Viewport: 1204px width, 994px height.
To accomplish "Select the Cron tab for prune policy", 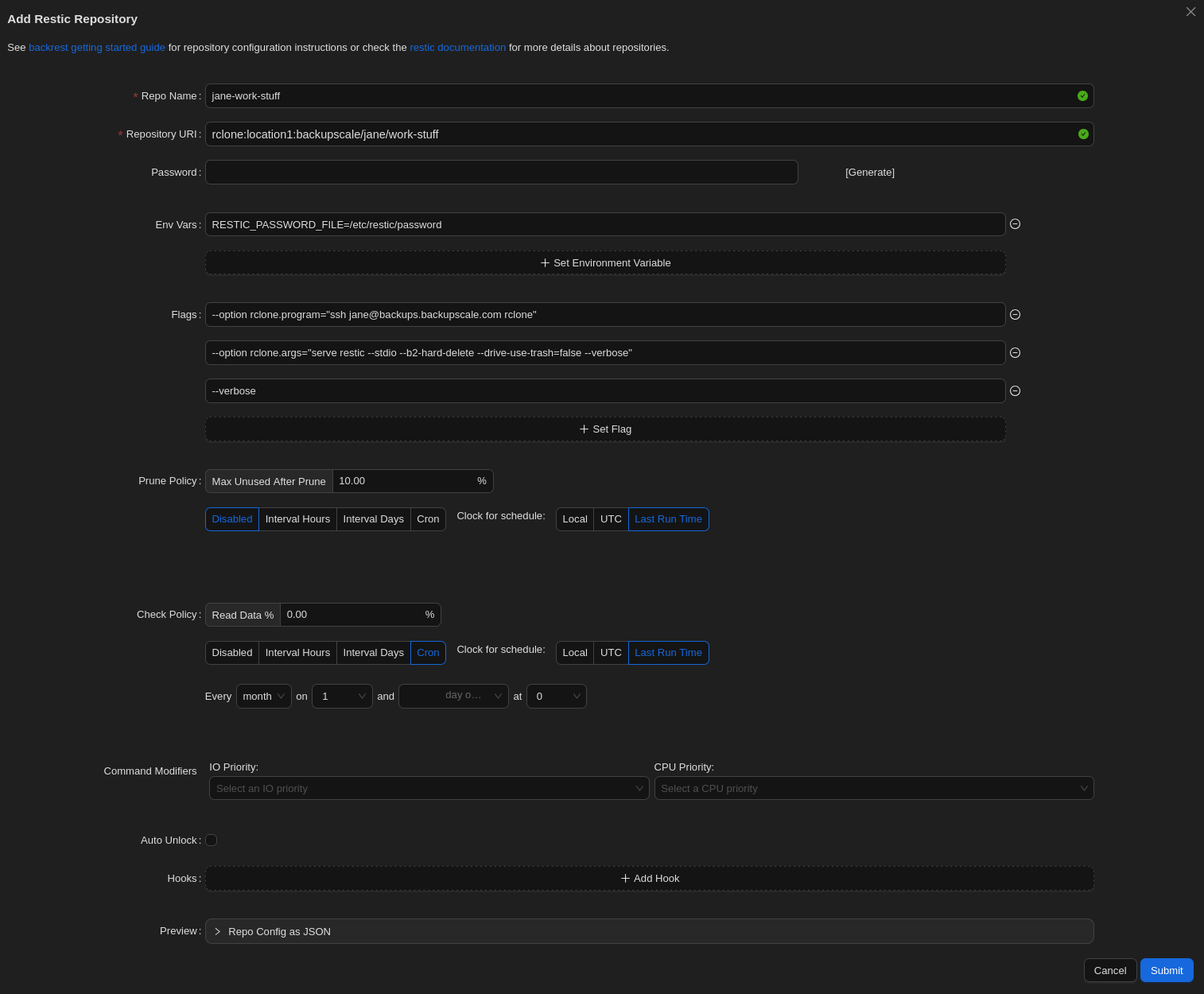I will click(x=428, y=518).
